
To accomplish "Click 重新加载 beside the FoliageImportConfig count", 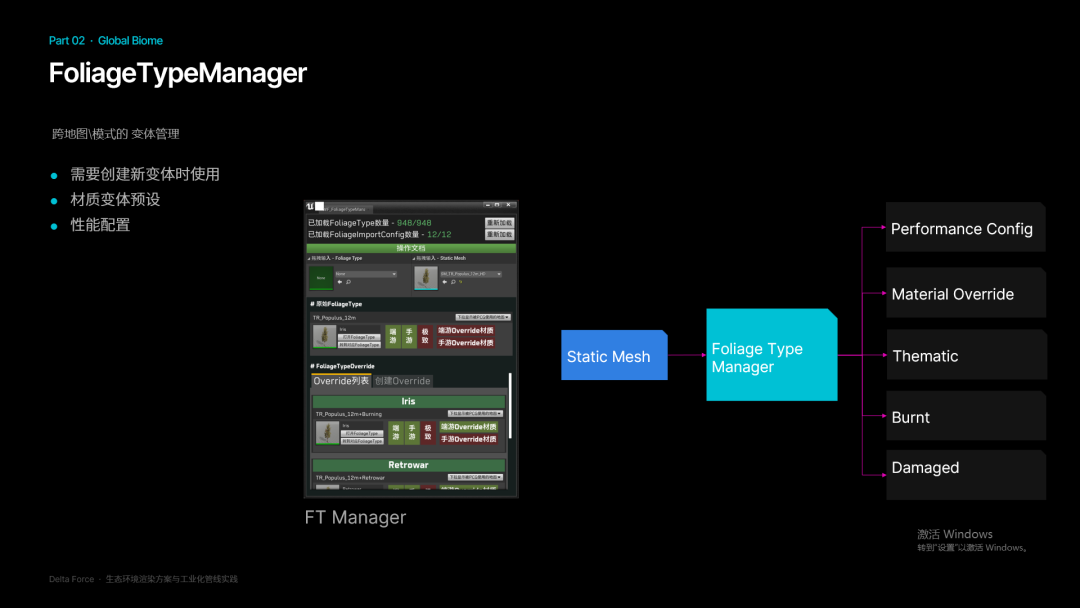I will click(499, 235).
